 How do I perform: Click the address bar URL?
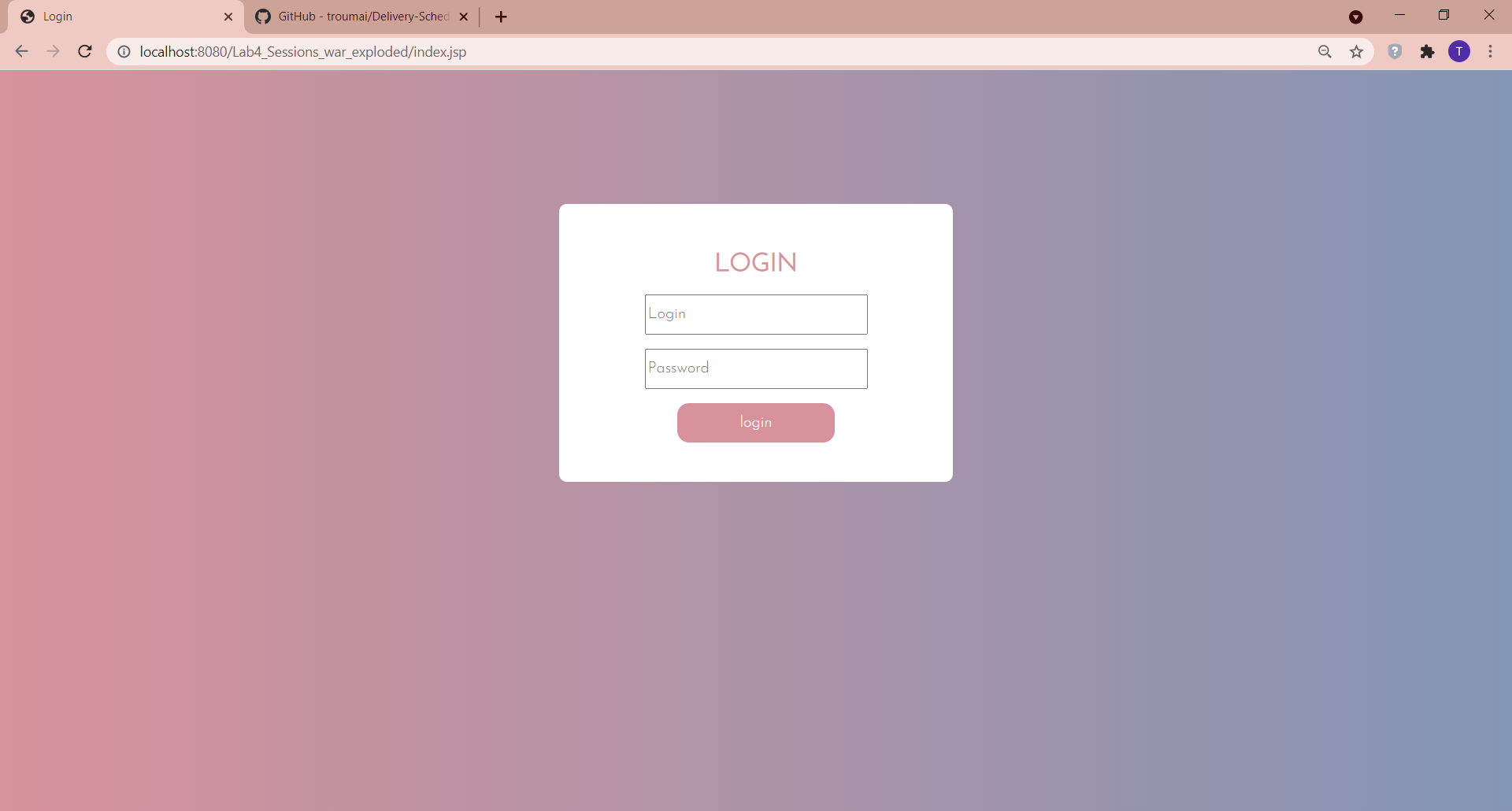(x=303, y=52)
